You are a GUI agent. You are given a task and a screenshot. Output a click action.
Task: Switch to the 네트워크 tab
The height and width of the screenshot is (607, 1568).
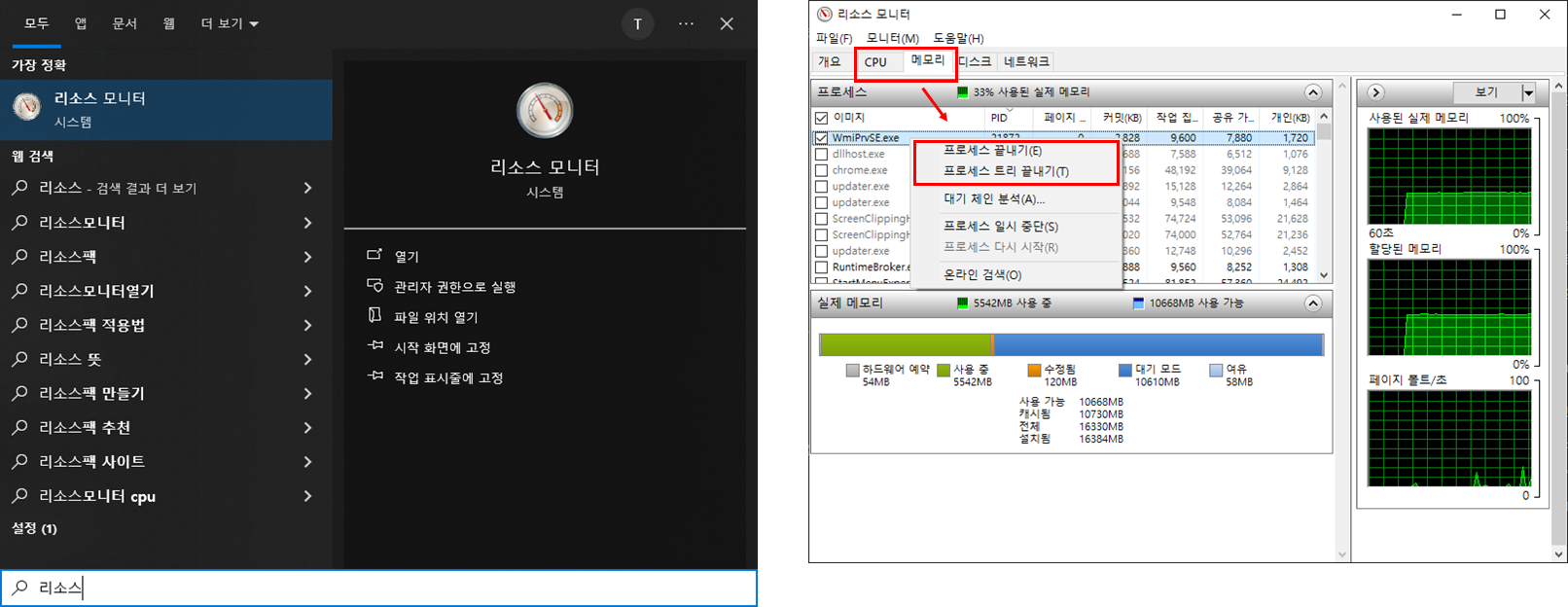click(1027, 61)
